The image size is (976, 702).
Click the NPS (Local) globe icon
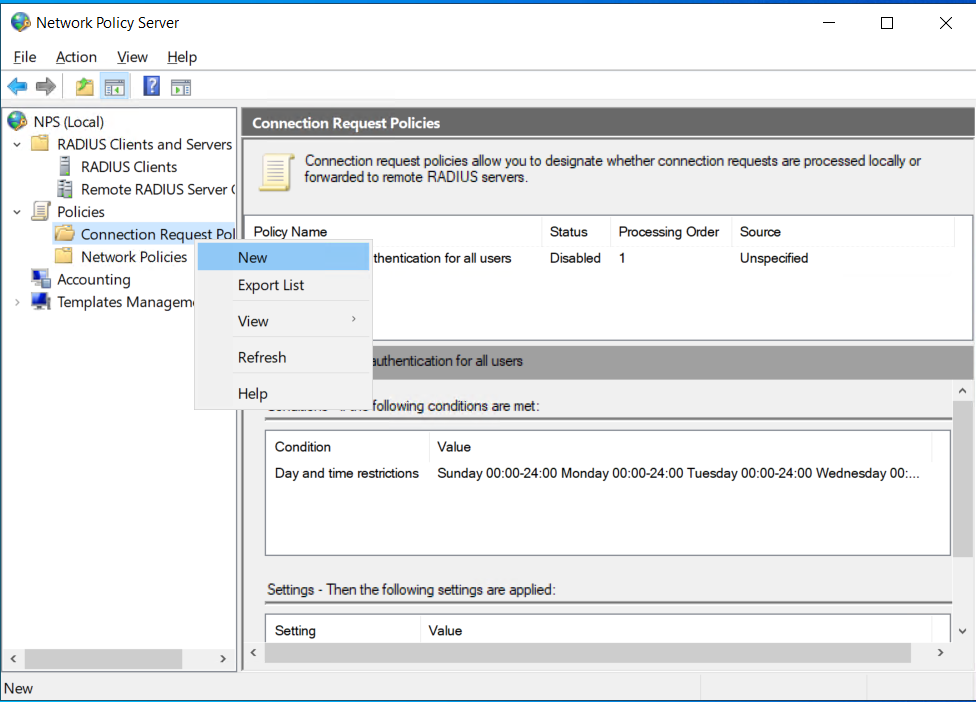point(17,121)
